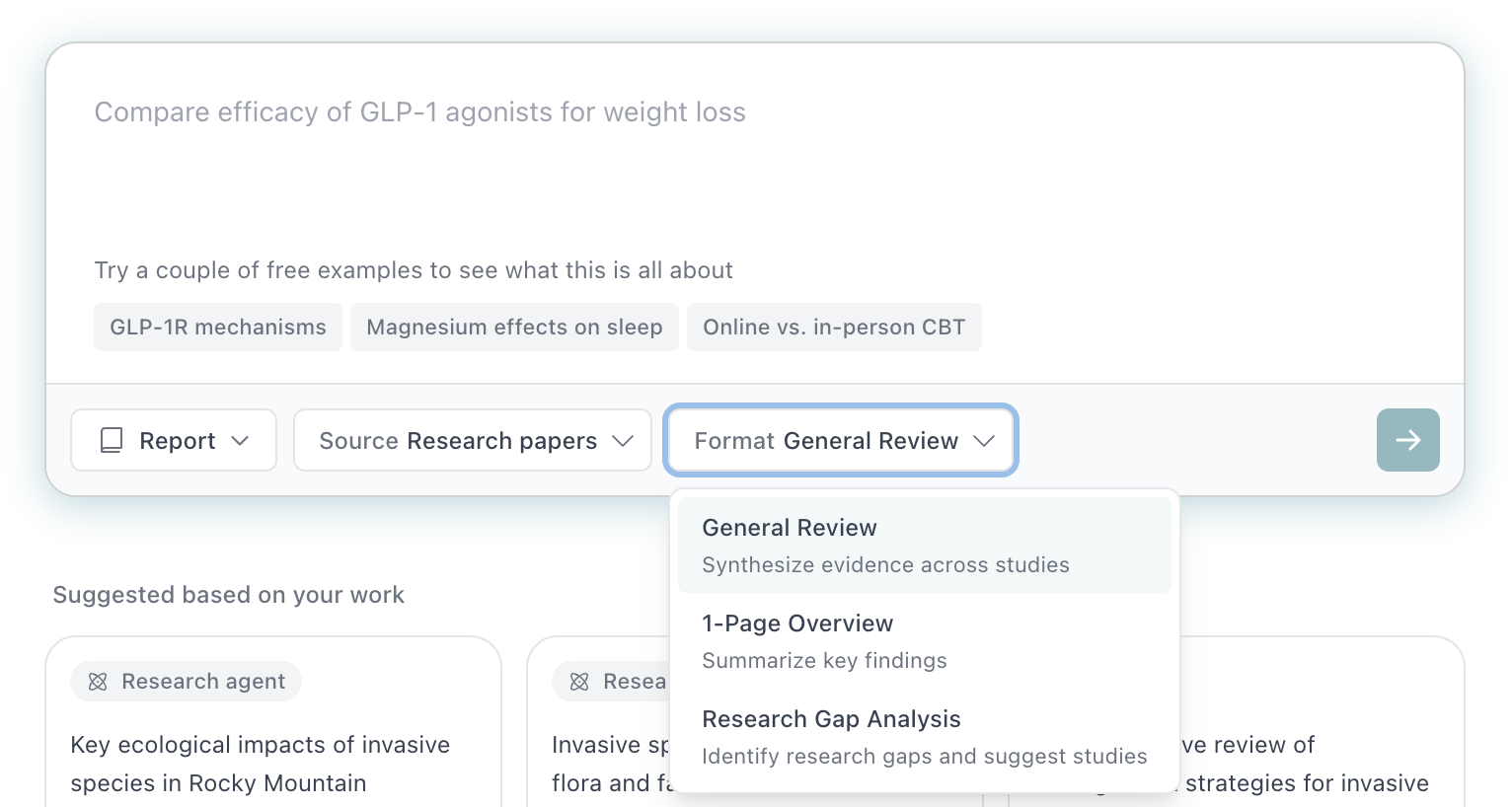Try the GLP-1R mechanisms example
Image resolution: width=1512 pixels, height=807 pixels.
pos(218,328)
